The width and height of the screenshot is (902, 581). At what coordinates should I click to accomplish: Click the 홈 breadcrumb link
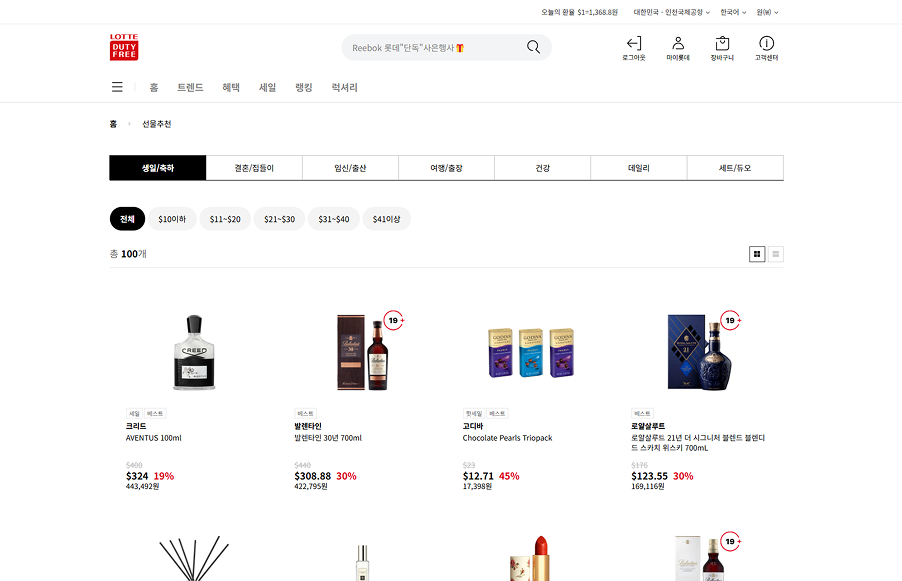pos(113,124)
